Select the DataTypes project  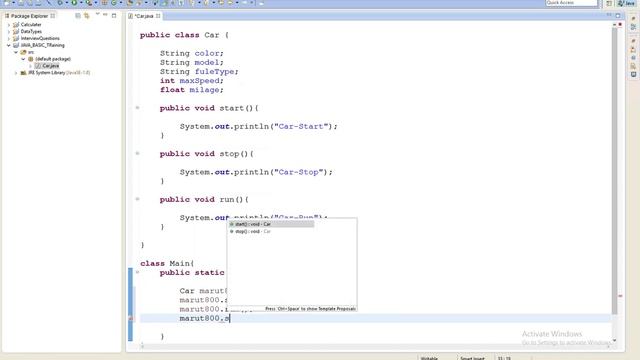pyautogui.click(x=31, y=31)
